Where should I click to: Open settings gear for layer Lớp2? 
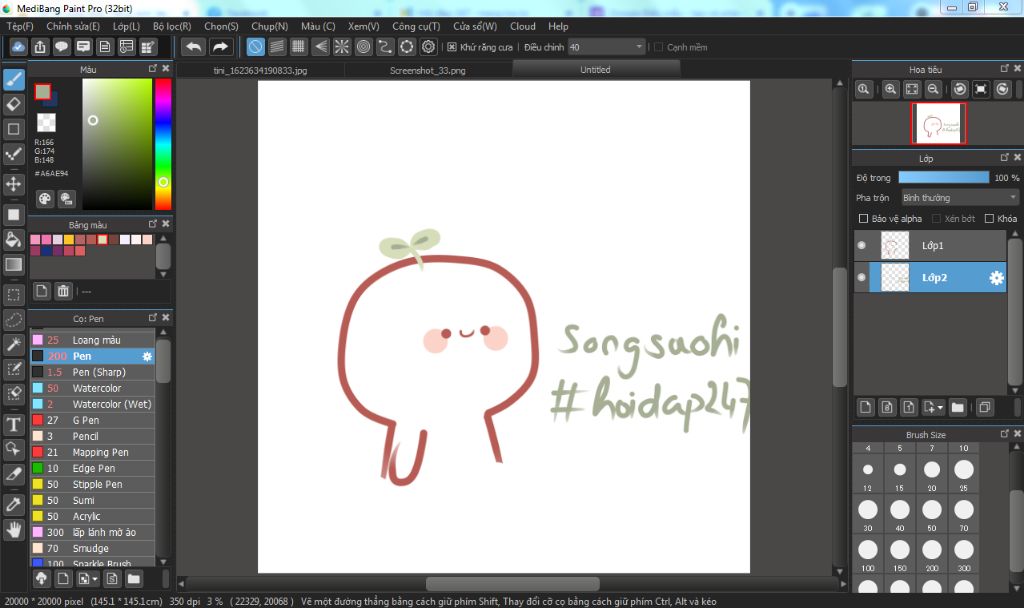[x=997, y=278]
